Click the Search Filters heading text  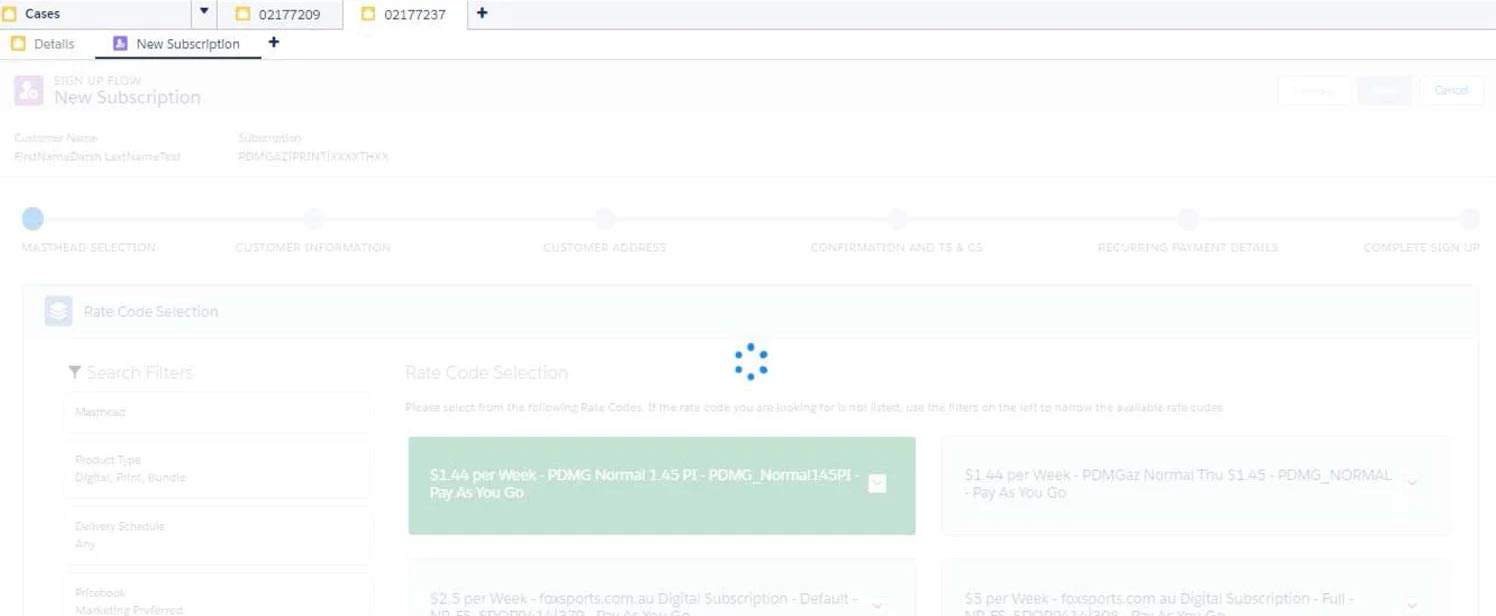pyautogui.click(x=139, y=372)
